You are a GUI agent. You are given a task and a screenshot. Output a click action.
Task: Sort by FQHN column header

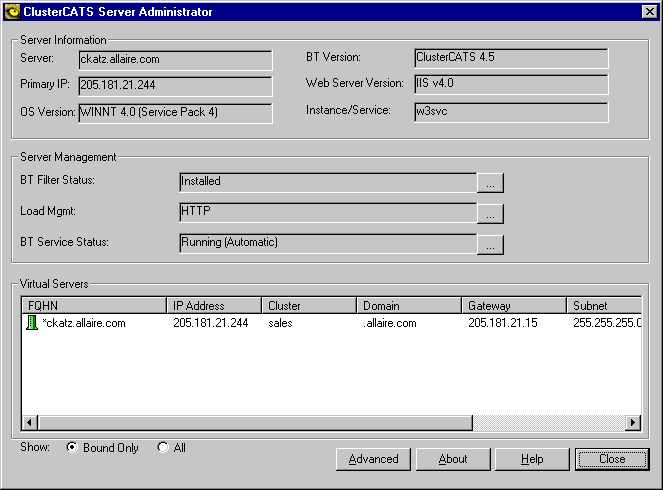[93, 305]
